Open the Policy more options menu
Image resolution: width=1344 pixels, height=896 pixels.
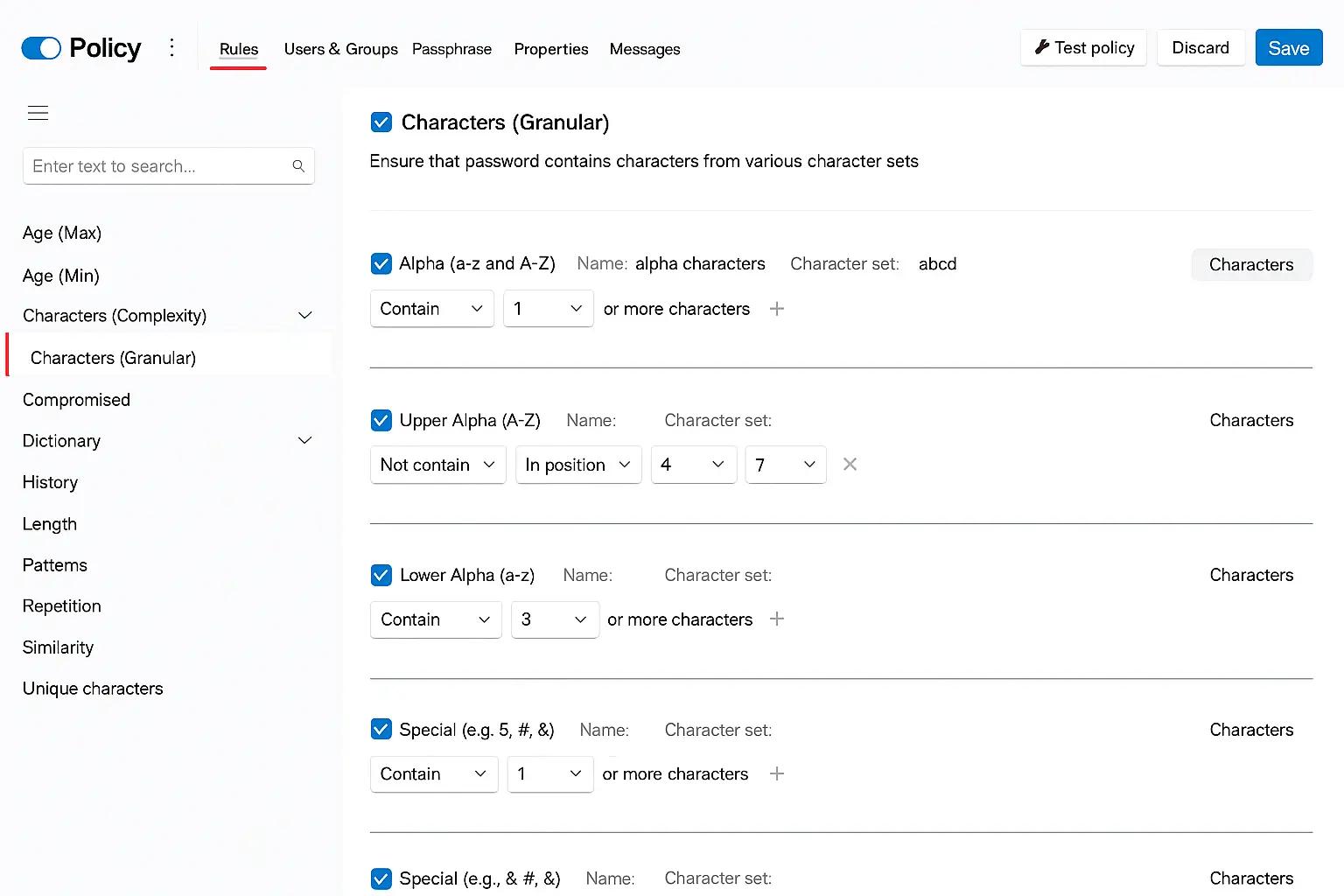click(171, 47)
